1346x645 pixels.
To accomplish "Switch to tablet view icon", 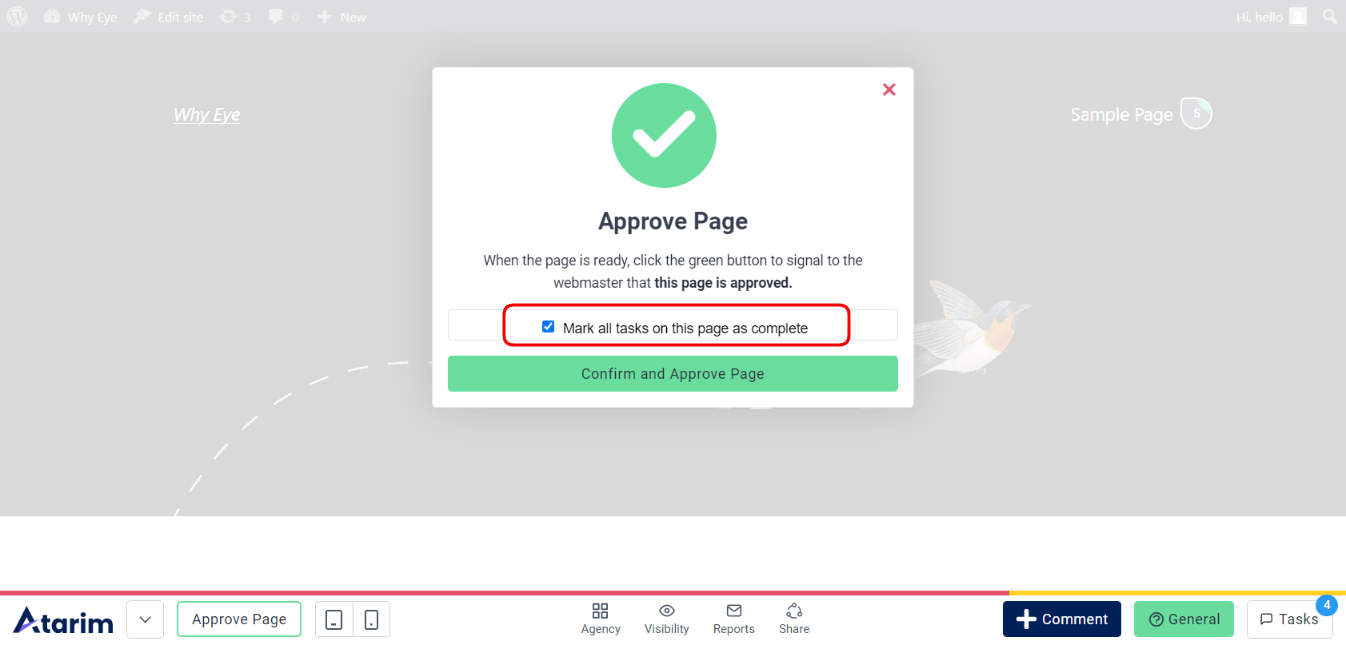I will point(334,620).
